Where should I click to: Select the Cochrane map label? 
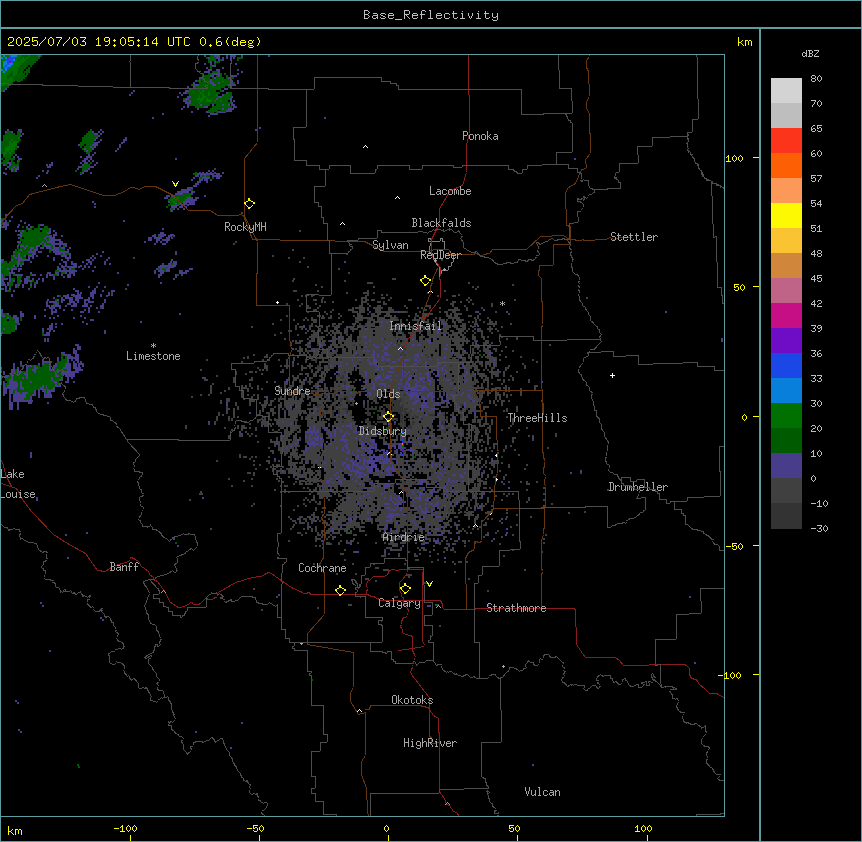[x=322, y=568]
